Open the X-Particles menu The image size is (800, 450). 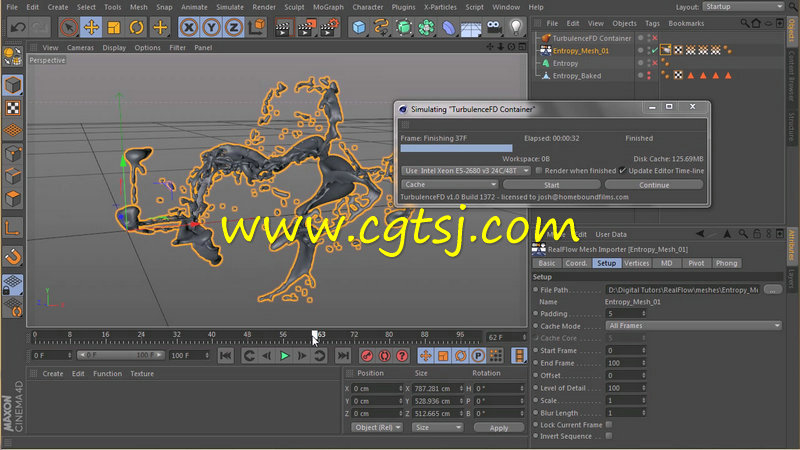440,7
